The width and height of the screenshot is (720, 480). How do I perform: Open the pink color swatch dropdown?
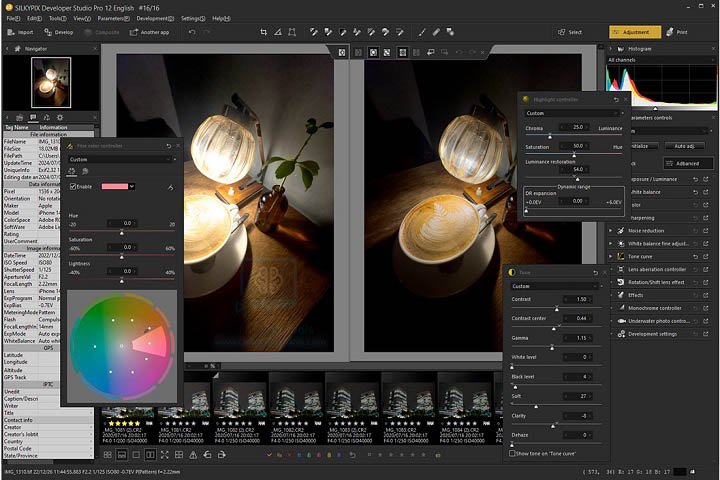click(x=132, y=186)
